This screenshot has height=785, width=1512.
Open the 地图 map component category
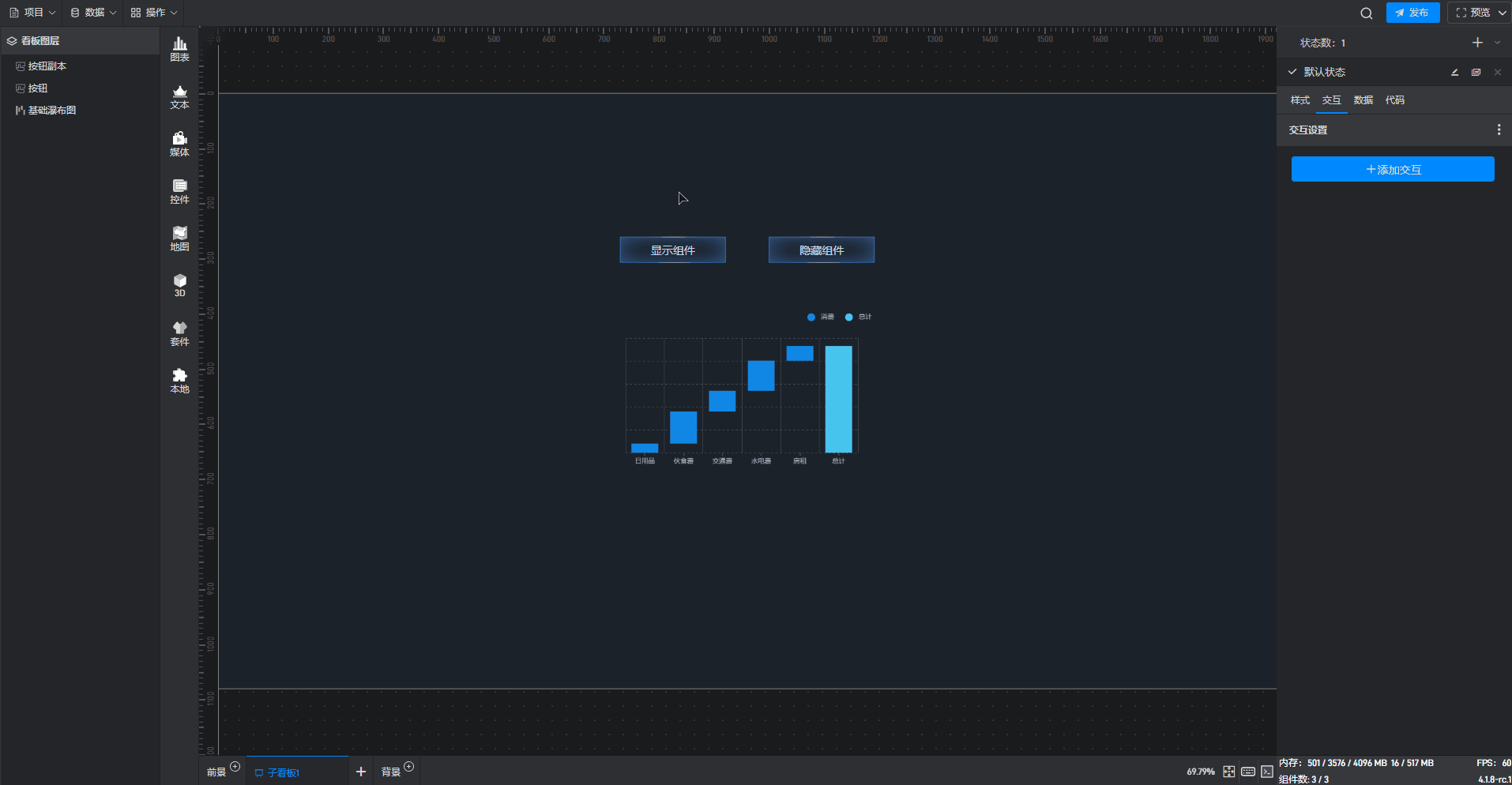(x=179, y=239)
